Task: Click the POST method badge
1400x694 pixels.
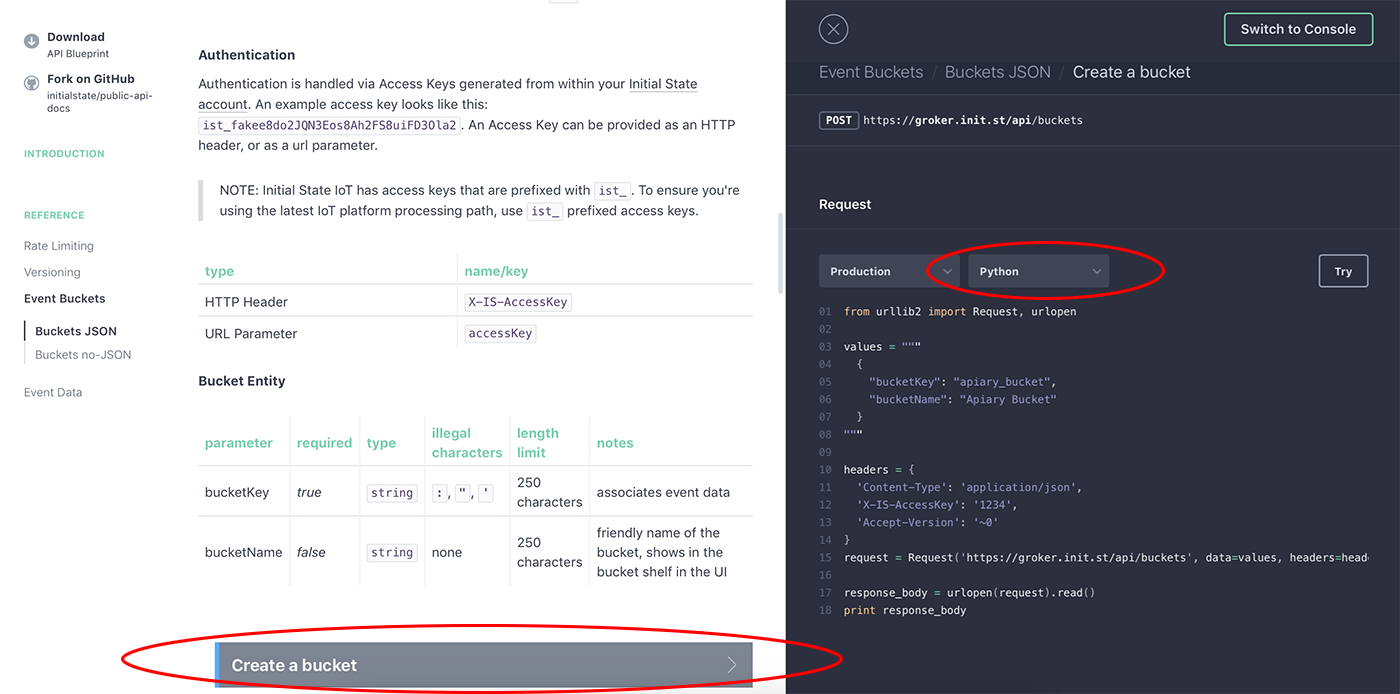Action: click(838, 119)
